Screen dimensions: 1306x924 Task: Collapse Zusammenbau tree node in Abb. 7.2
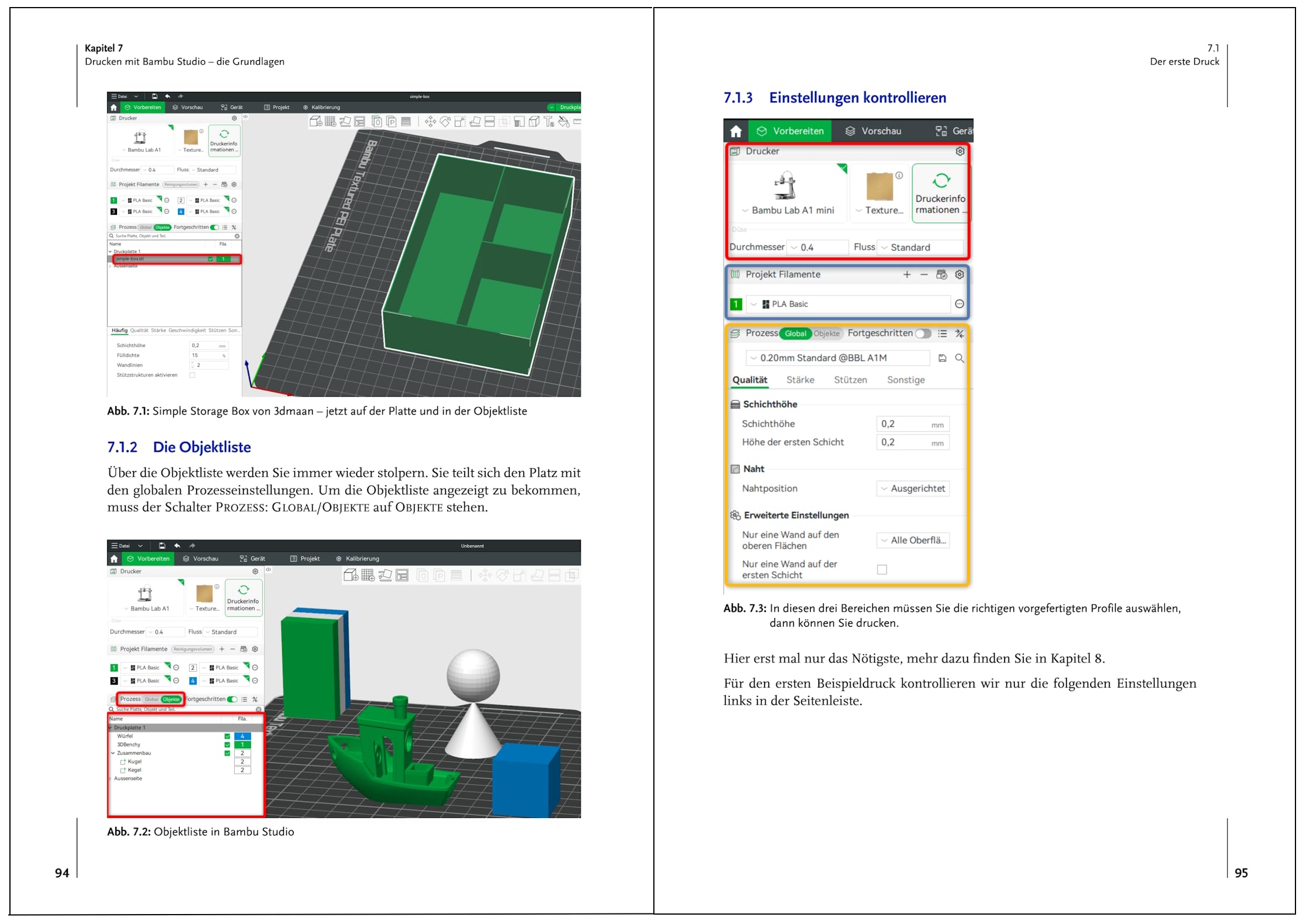tap(113, 754)
